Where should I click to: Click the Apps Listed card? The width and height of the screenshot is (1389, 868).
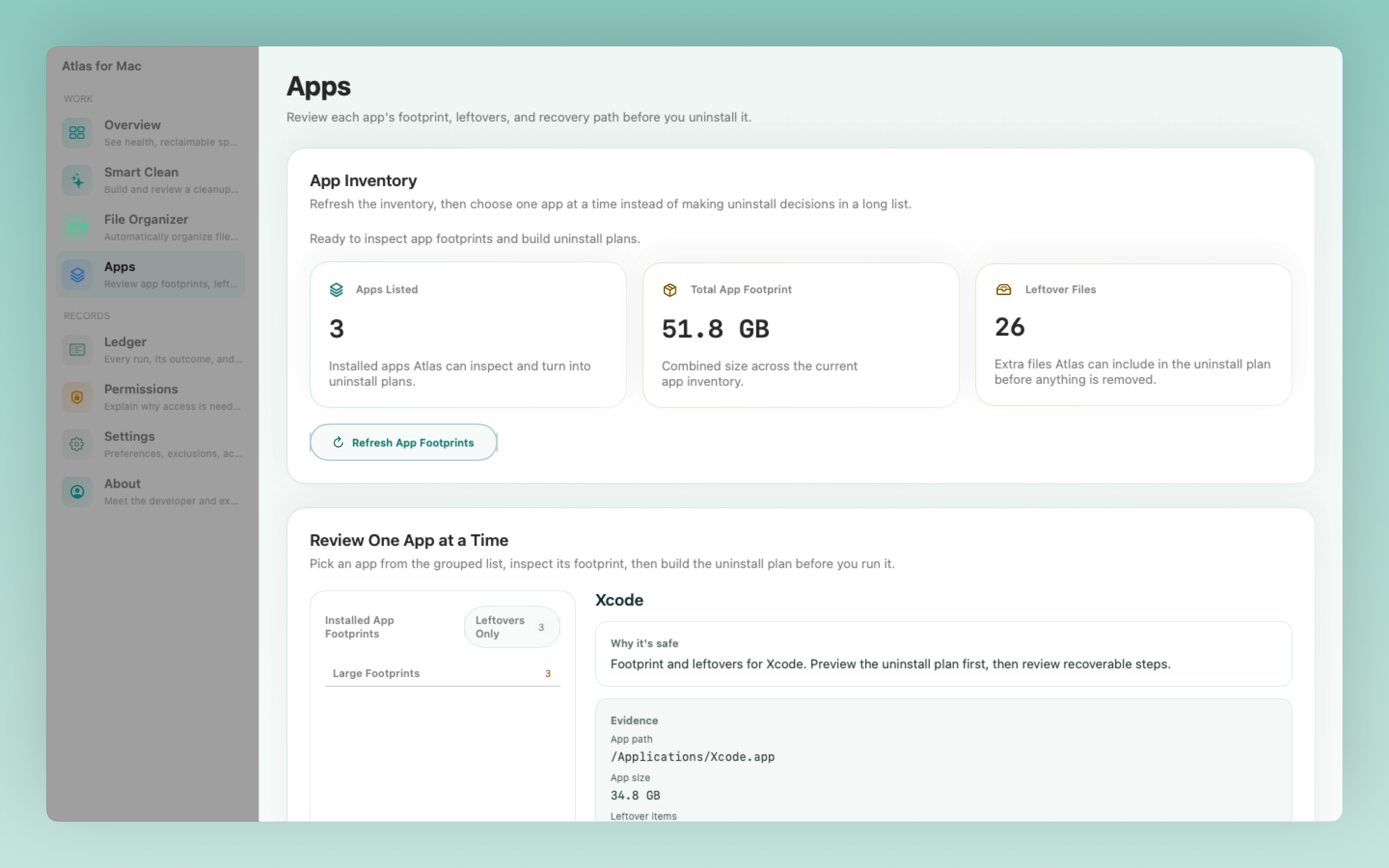click(x=468, y=335)
